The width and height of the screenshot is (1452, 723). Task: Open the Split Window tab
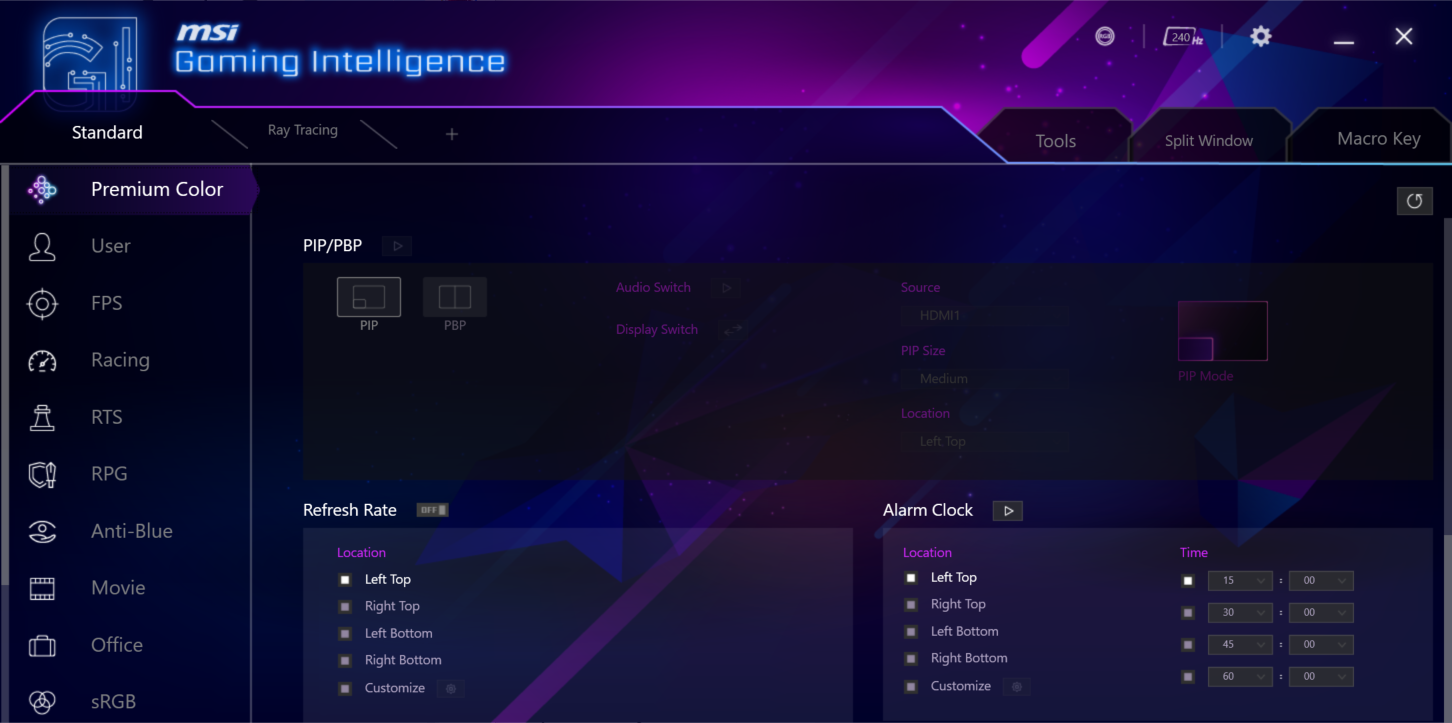1209,141
